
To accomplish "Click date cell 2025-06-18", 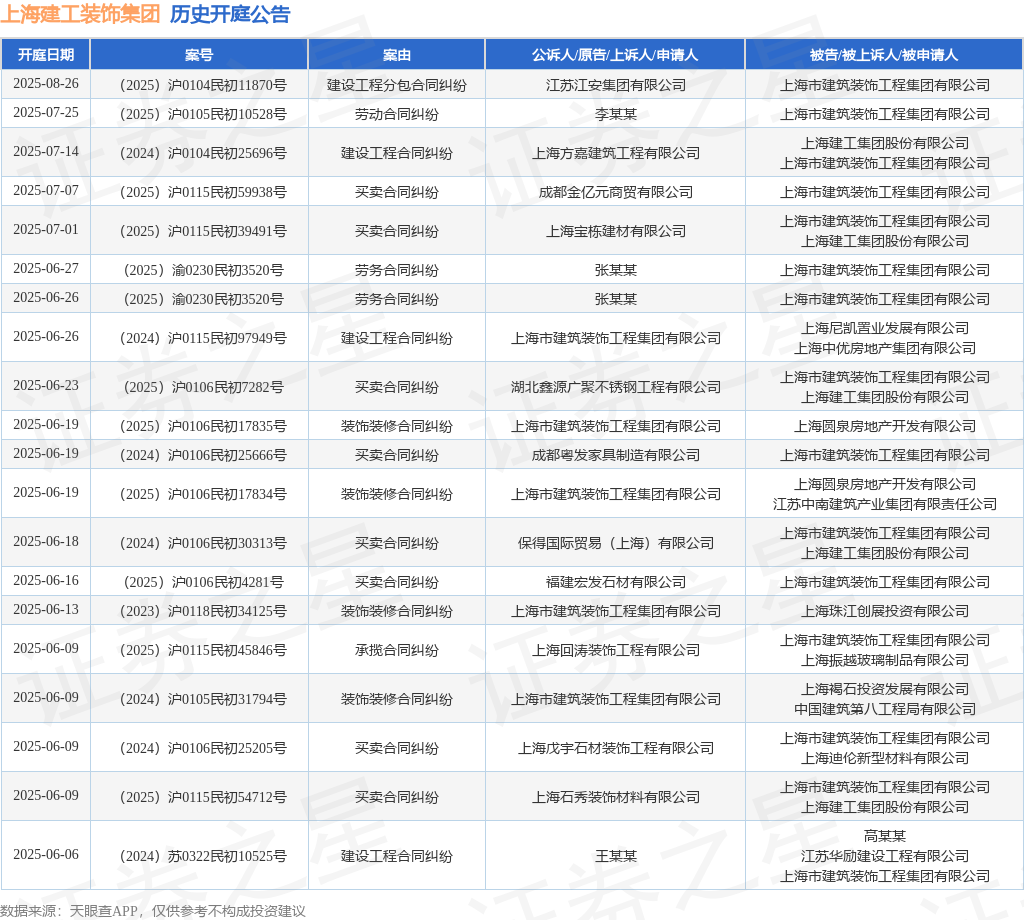I will 46,542.
